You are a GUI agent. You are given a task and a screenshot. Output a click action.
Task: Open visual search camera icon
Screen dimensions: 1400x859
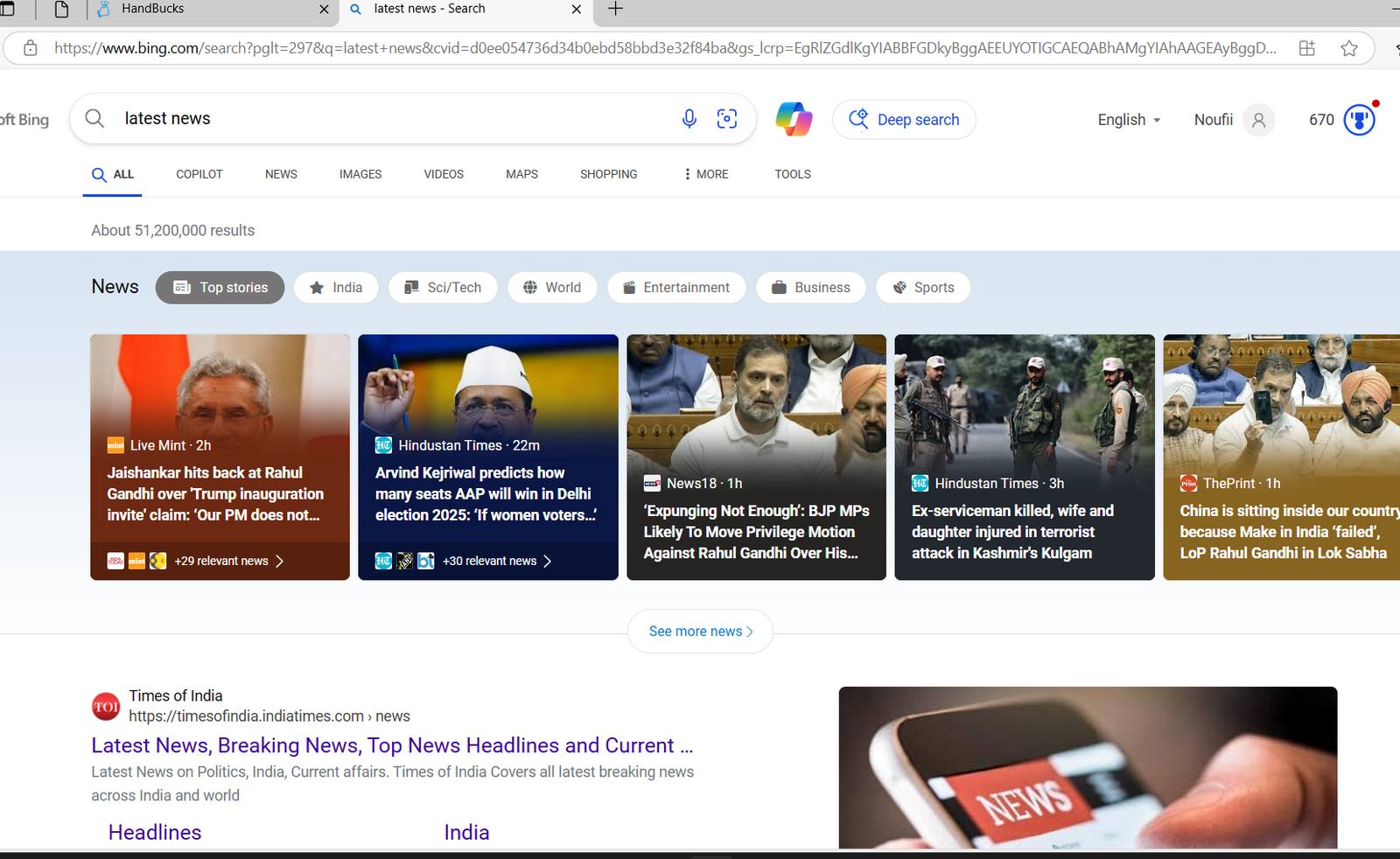pos(727,119)
